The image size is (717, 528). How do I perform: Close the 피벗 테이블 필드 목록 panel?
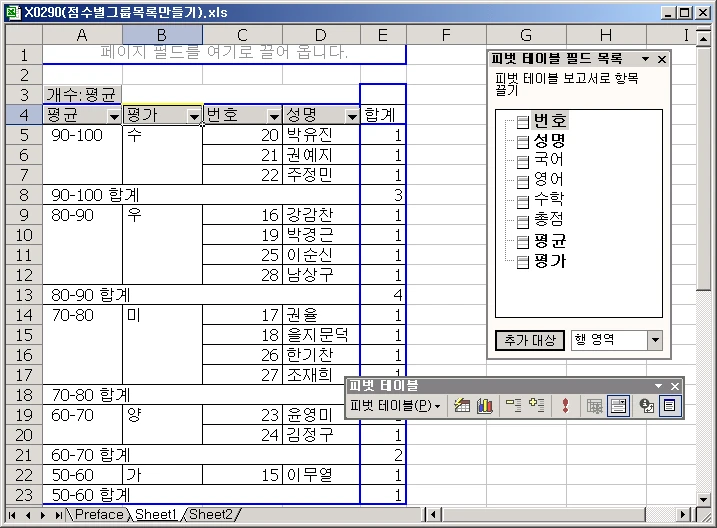(662, 59)
